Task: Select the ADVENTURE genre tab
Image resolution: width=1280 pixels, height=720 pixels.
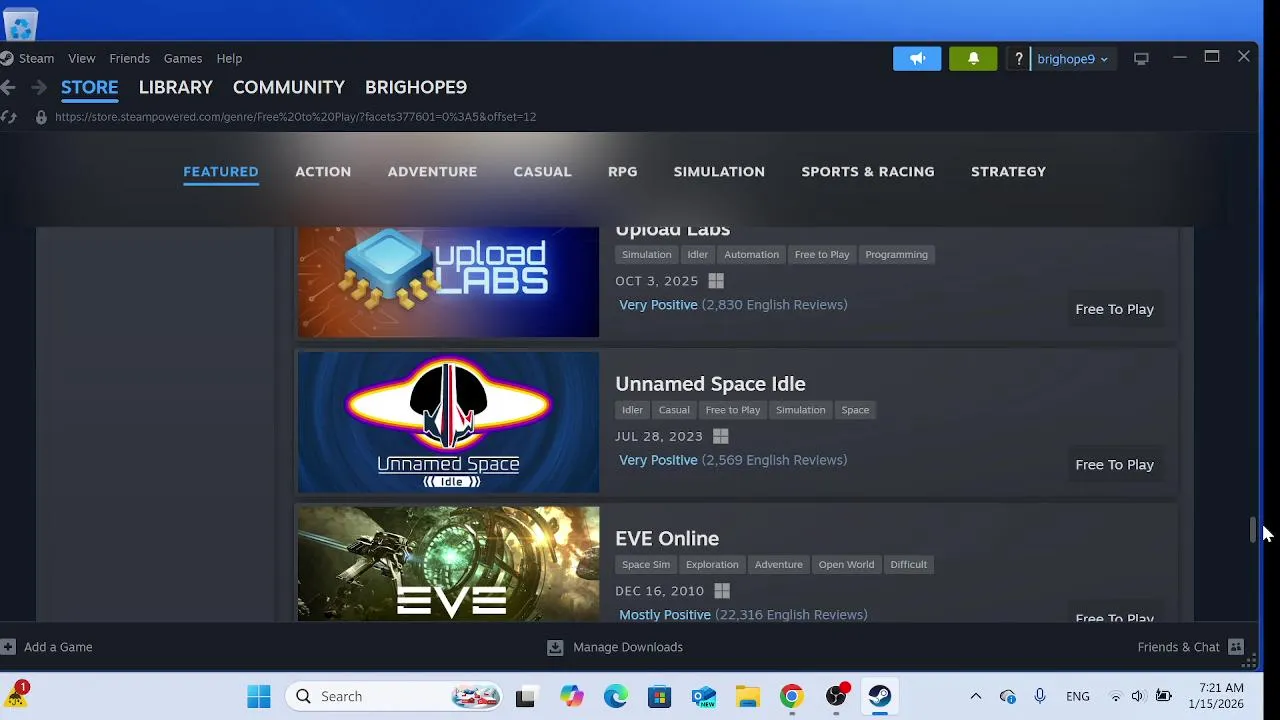Action: click(x=432, y=171)
